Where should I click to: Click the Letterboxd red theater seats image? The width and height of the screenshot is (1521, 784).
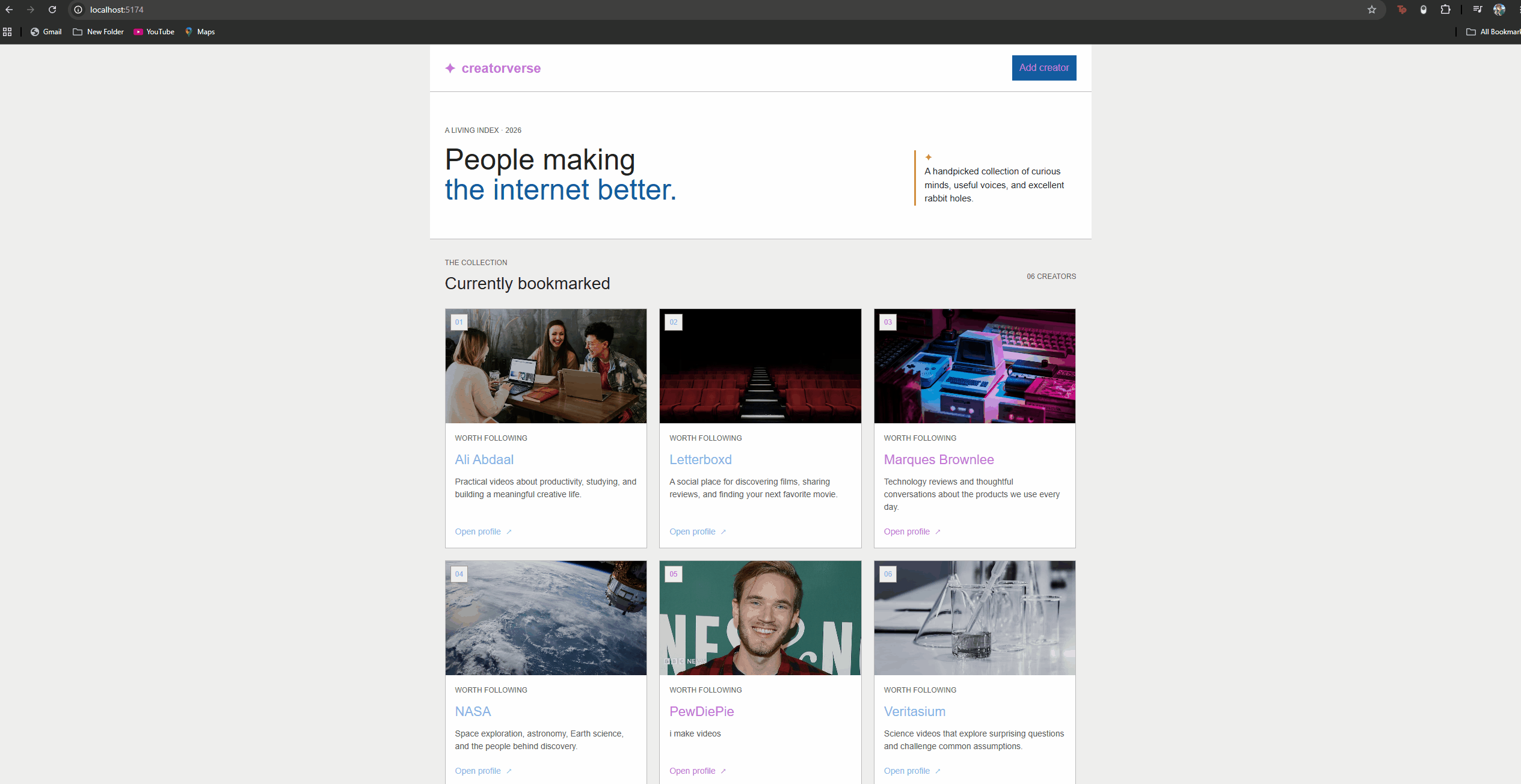[760, 366]
